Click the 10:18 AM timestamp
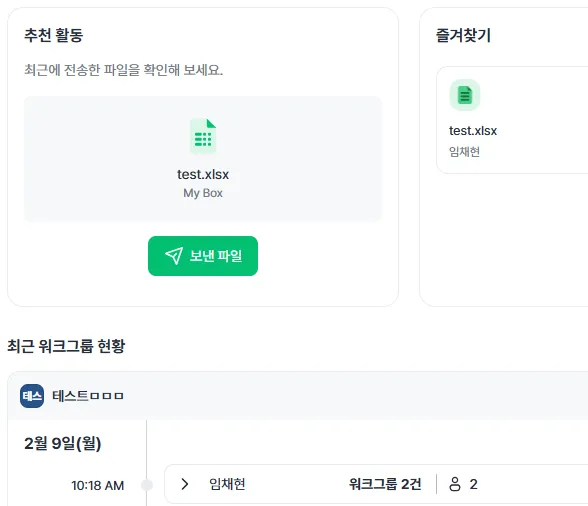588x506 pixels. coord(98,485)
